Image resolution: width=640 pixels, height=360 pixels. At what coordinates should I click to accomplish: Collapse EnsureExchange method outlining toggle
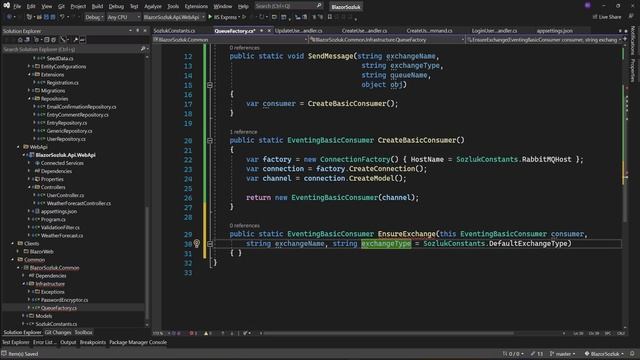(x=210, y=244)
